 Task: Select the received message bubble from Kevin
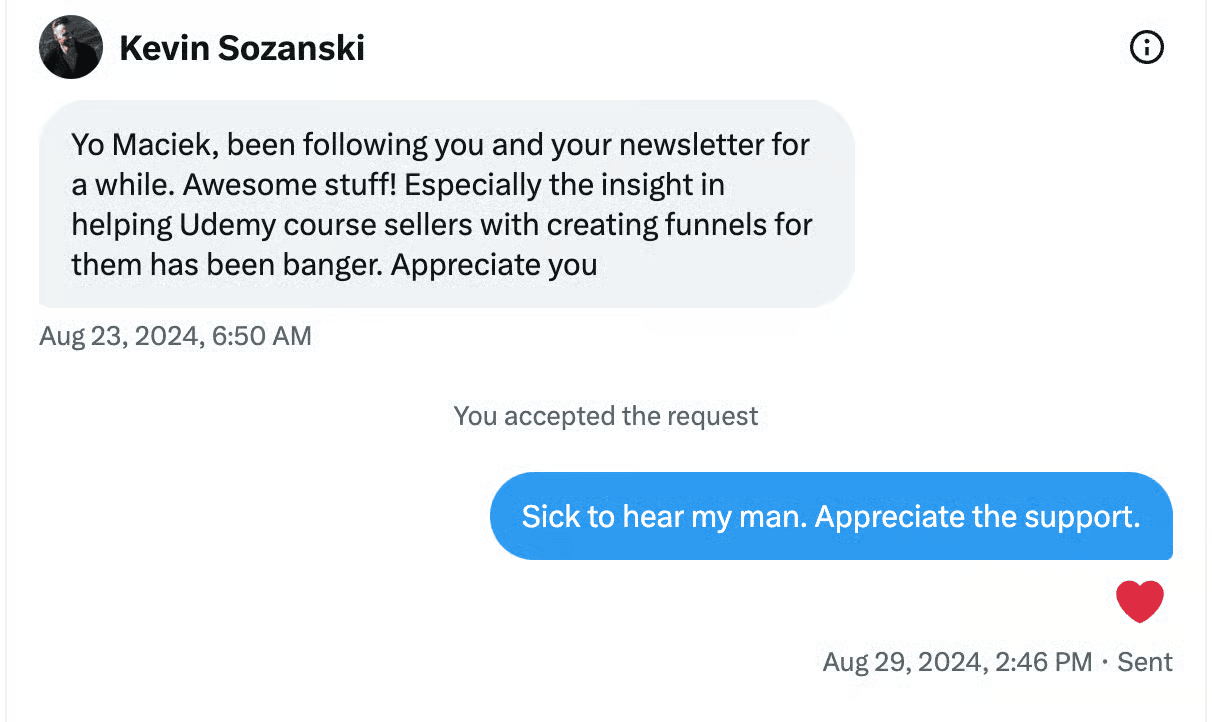[x=445, y=204]
